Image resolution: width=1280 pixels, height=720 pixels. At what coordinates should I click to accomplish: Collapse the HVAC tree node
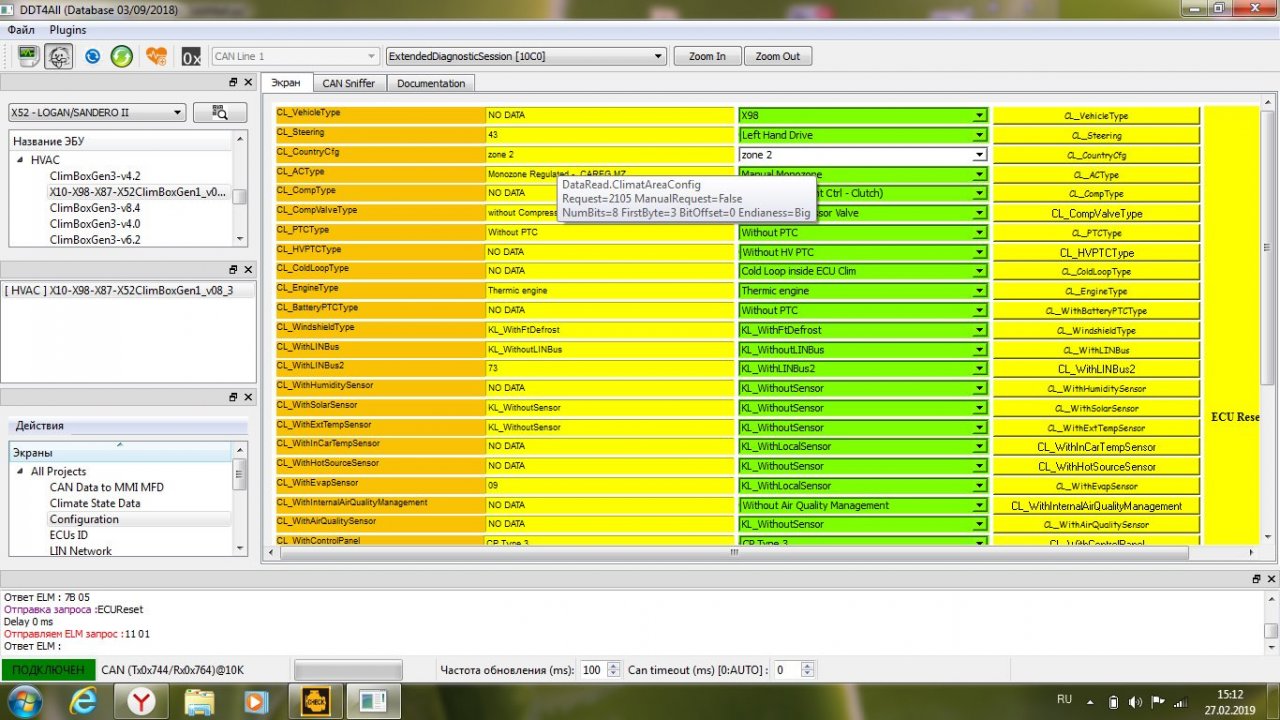point(19,160)
